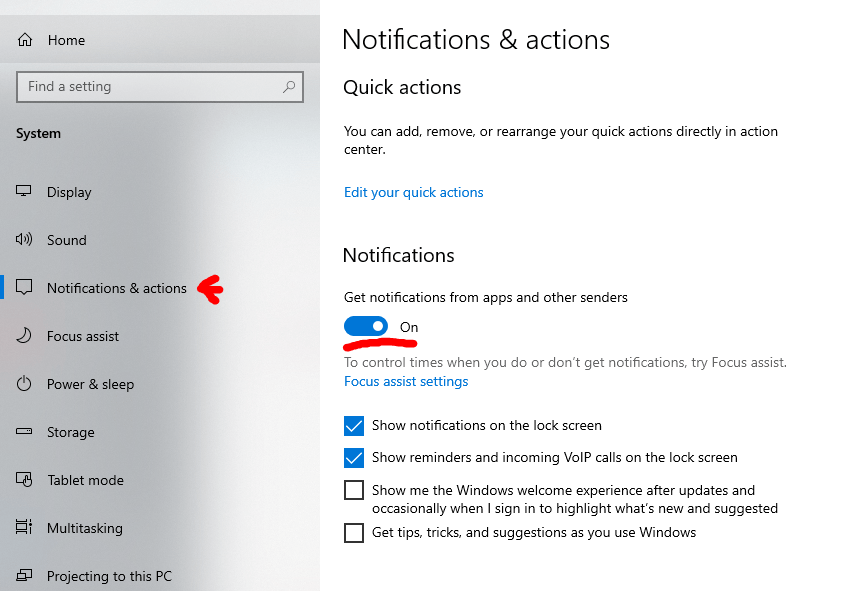Click the Multitasking icon
Viewport: 867px width, 591px height.
coord(25,528)
